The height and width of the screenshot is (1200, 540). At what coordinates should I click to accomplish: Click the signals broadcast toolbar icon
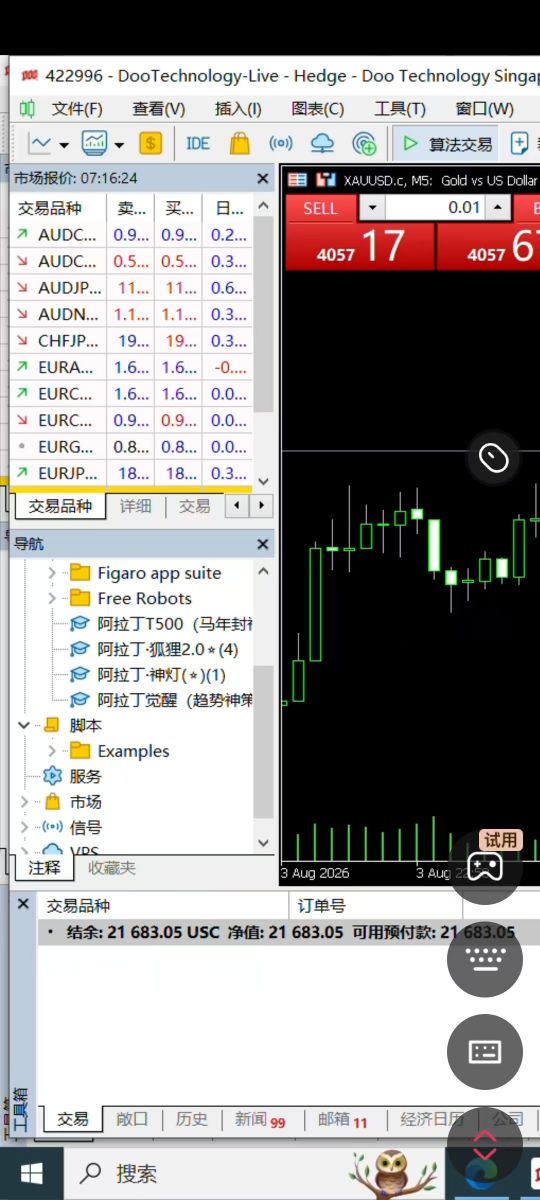pyautogui.click(x=281, y=143)
